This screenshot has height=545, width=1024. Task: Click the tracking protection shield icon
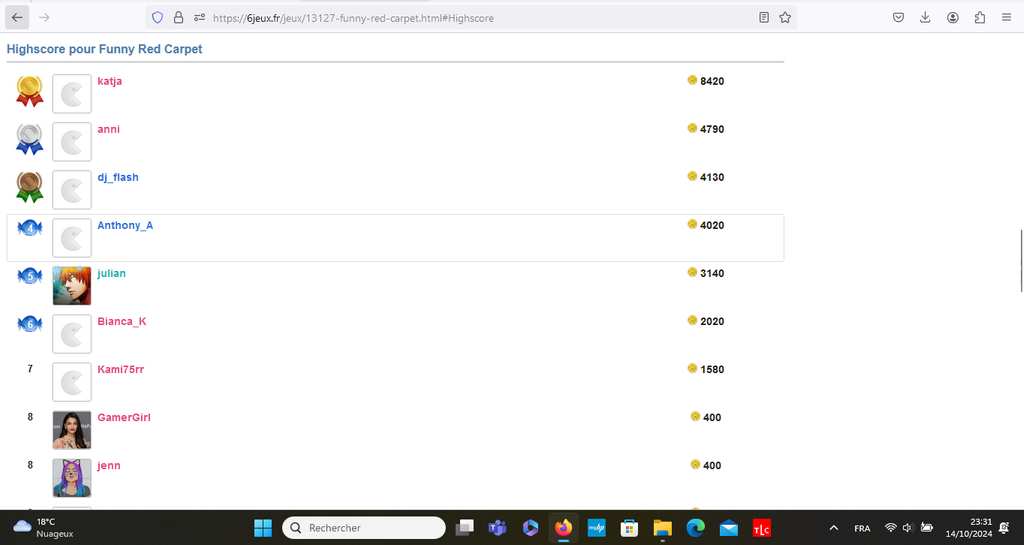(x=157, y=17)
